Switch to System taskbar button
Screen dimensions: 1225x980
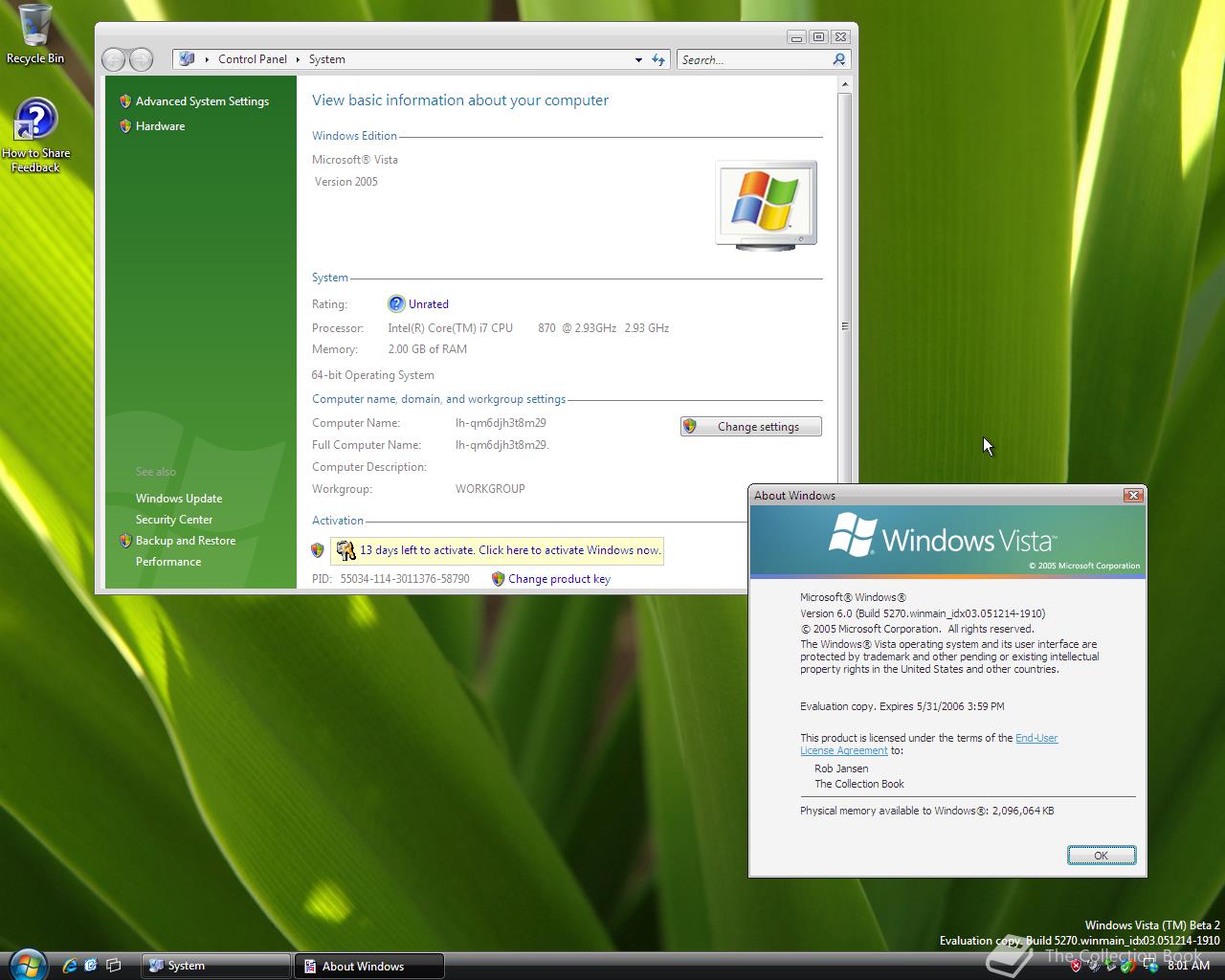coord(216,966)
